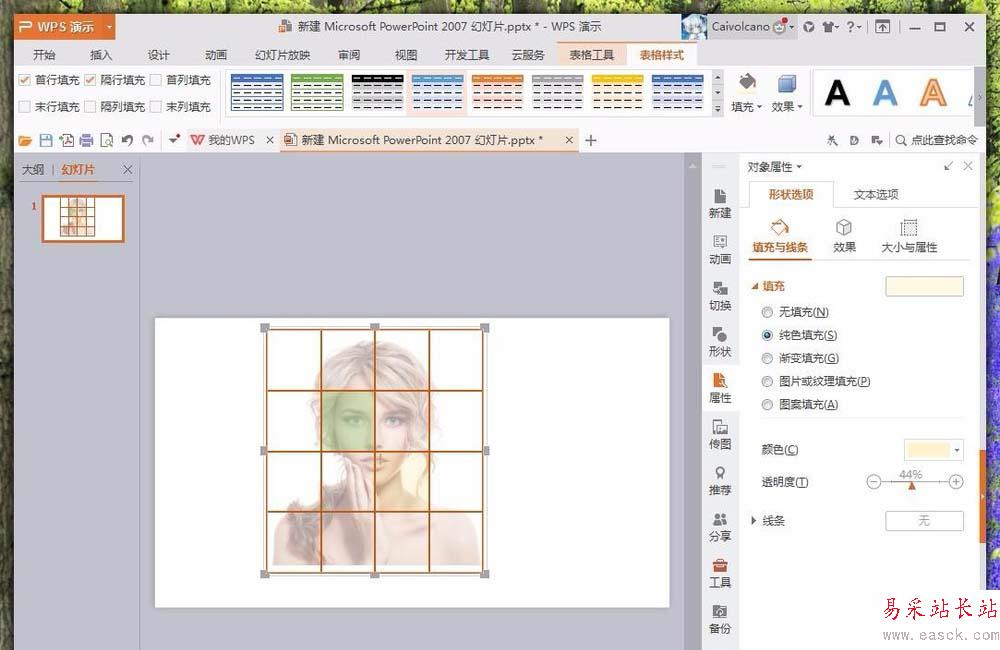The width and height of the screenshot is (1000, 650).
Task: Select 无填充(N) radio option
Action: [767, 313]
